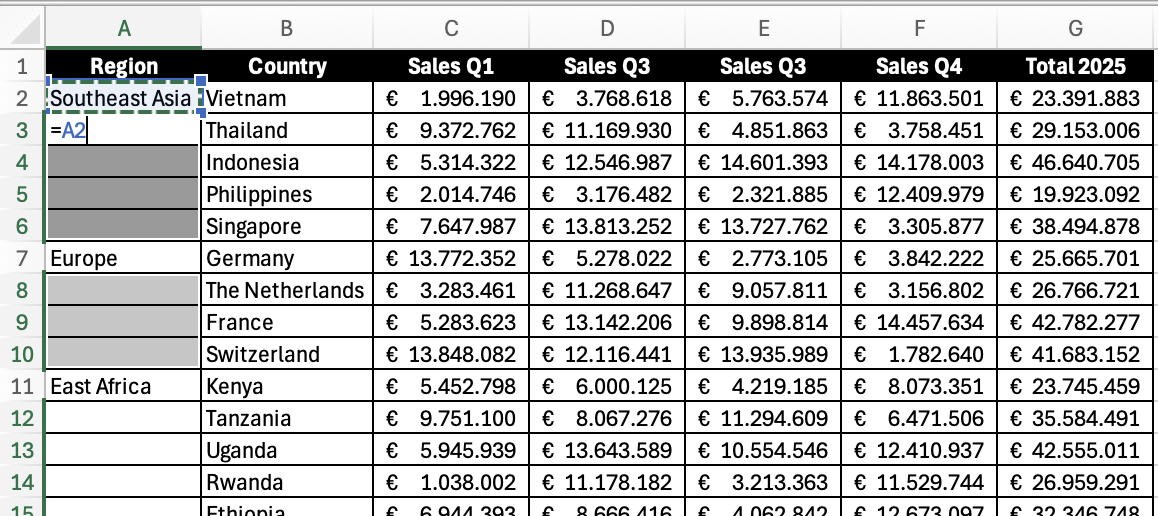Click the gray empty cell beside Indonesia

click(x=124, y=162)
